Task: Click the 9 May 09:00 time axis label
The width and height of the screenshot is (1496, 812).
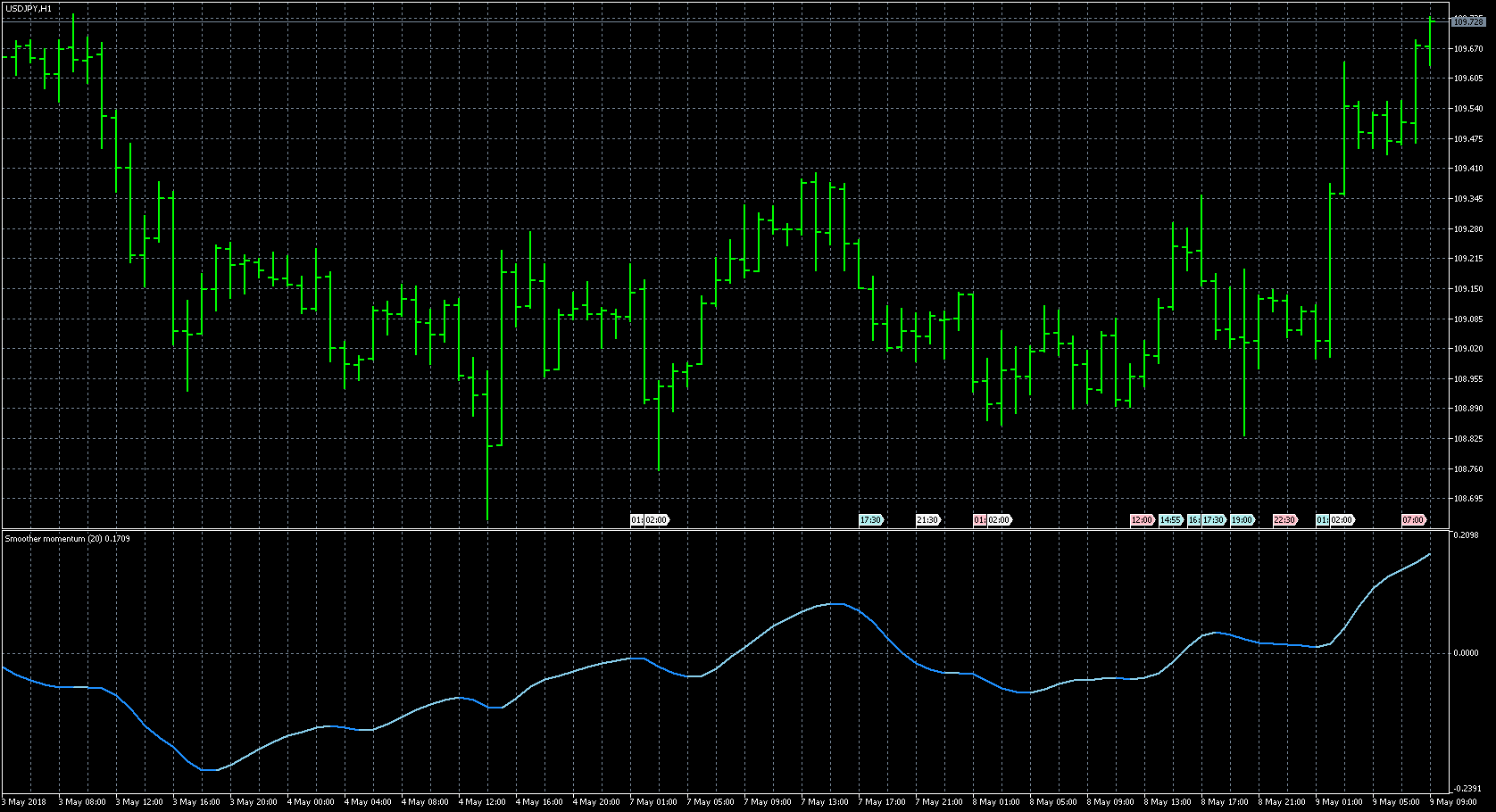Action: click(x=1454, y=802)
